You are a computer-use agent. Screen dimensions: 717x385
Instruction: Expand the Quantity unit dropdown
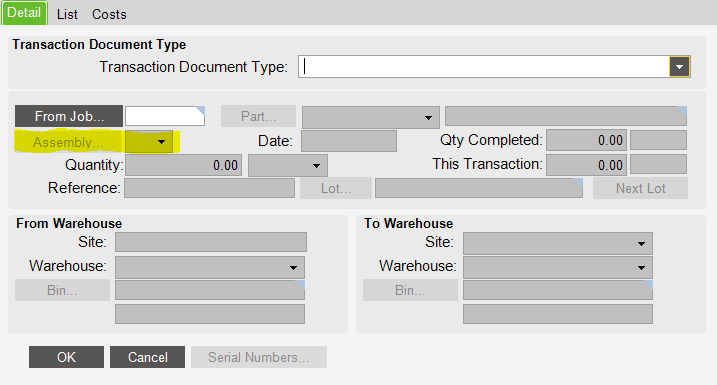(288, 165)
